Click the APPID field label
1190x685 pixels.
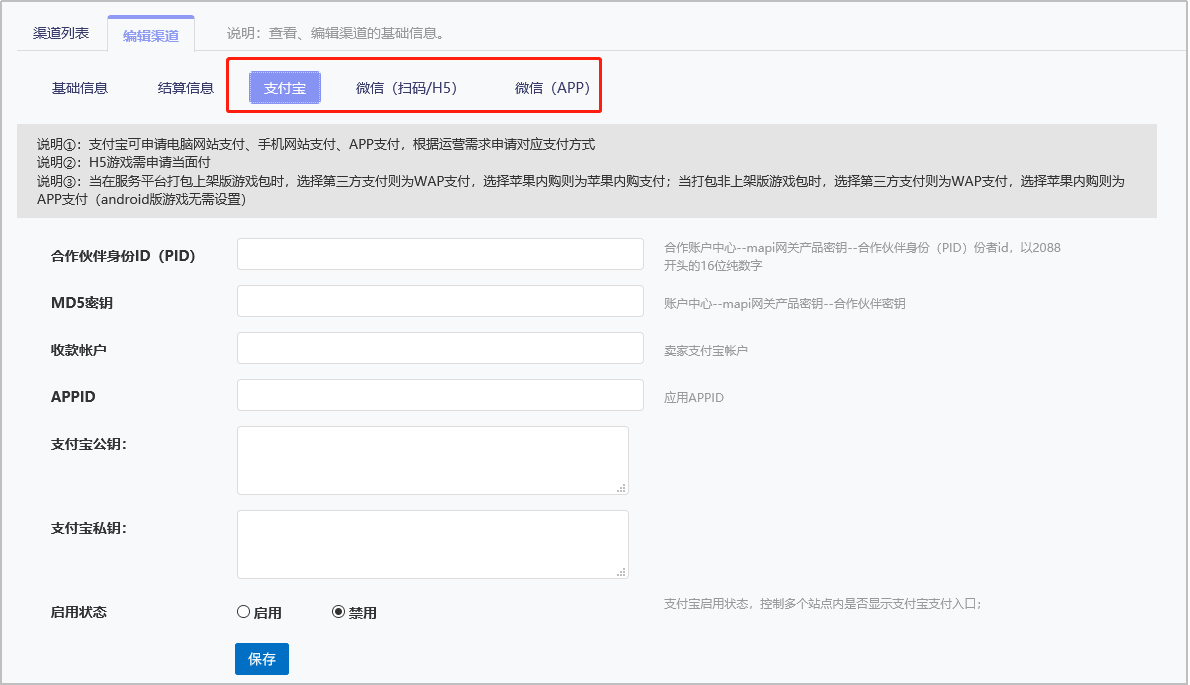pos(73,397)
